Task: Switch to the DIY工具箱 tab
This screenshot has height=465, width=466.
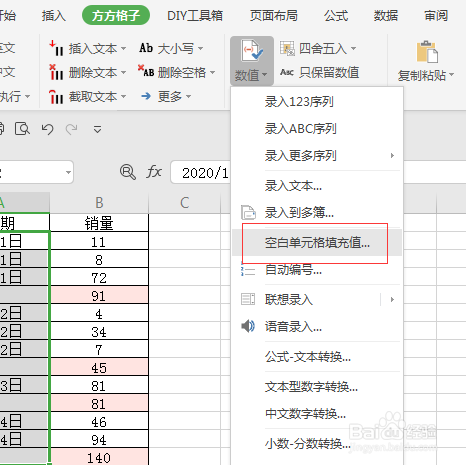Action: tap(195, 16)
